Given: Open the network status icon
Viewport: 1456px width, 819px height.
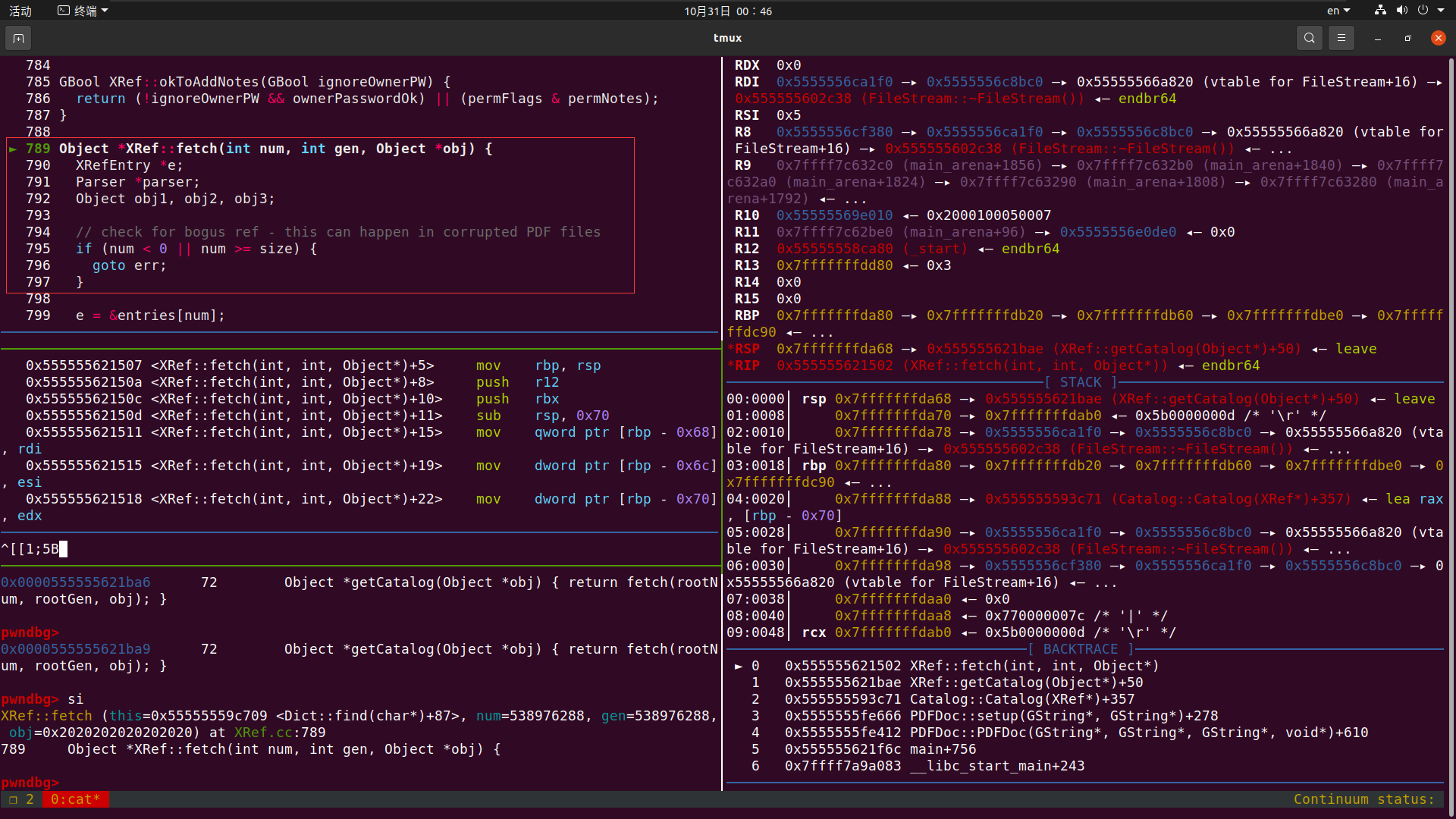Looking at the screenshot, I should point(1380,11).
